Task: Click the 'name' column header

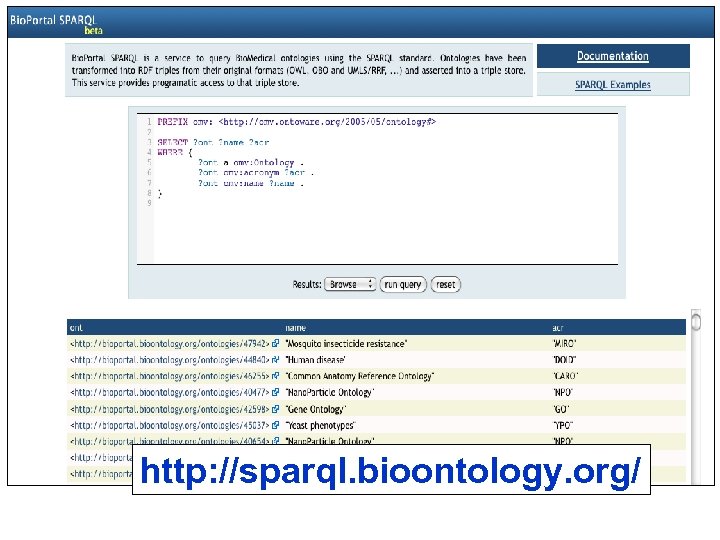Action: pos(295,327)
